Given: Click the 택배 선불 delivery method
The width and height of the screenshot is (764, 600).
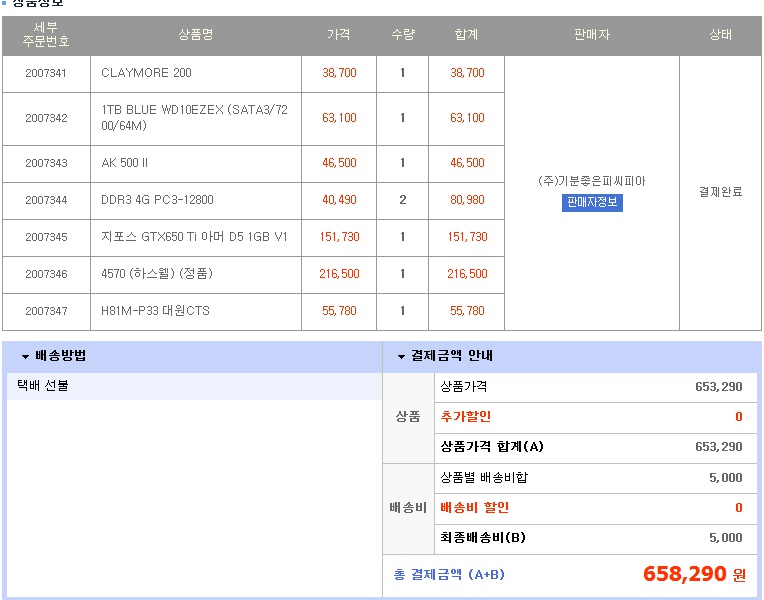Looking at the screenshot, I should click(x=43, y=386).
